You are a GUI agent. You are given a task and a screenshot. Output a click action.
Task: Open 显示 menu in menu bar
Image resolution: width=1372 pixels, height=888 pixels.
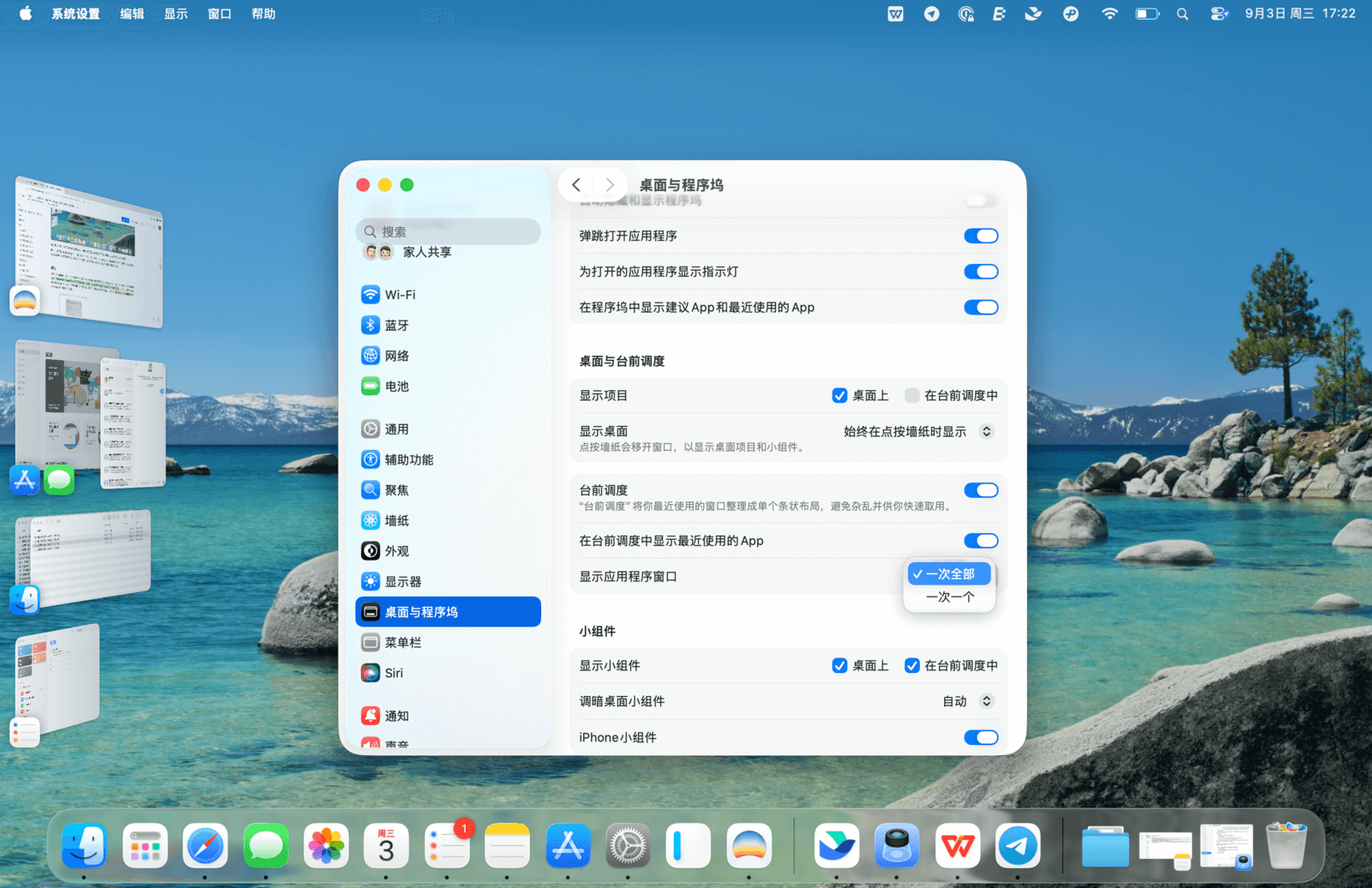(x=176, y=14)
